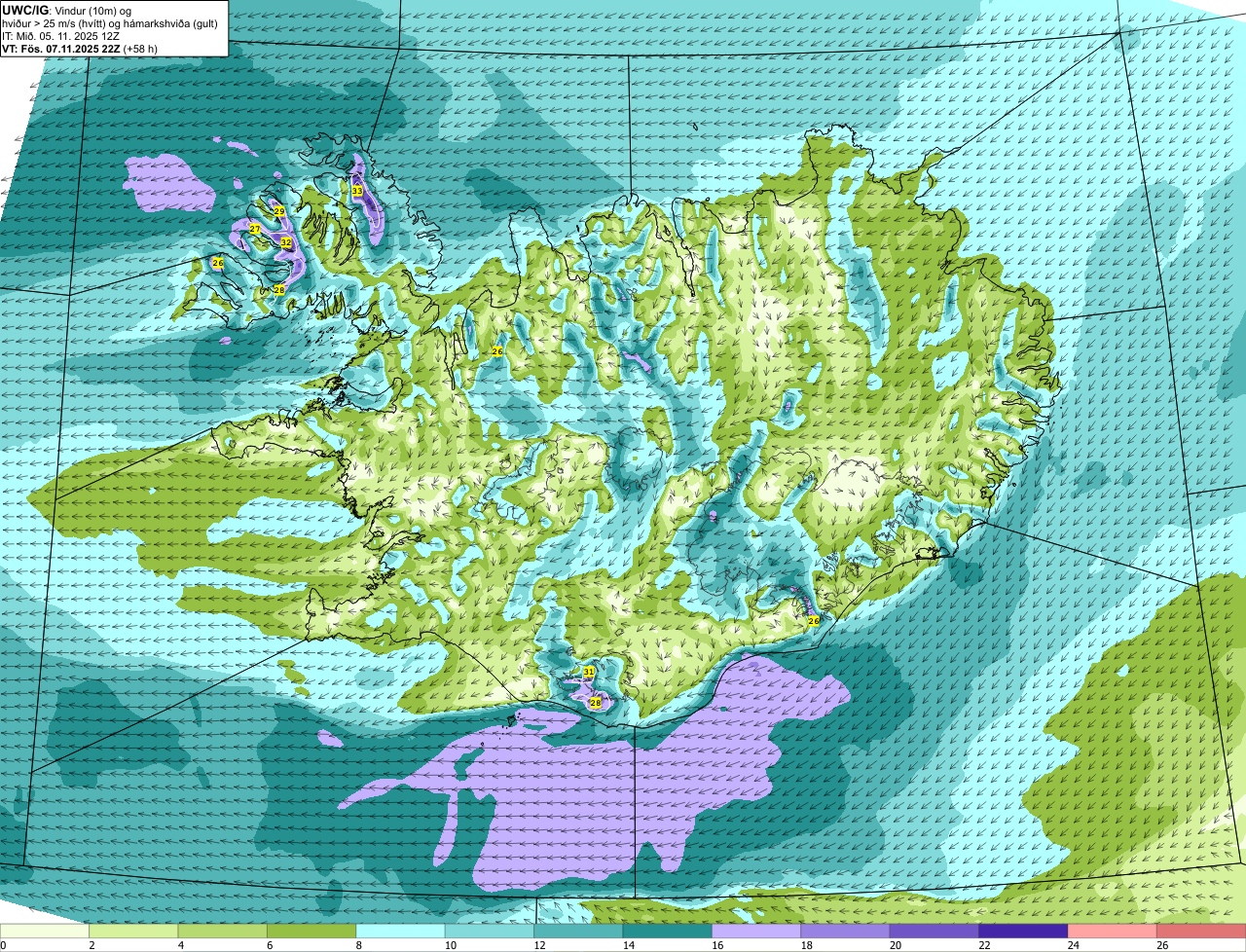The width and height of the screenshot is (1246, 952).
Task: Pick the 8–10 m/s light cyan legend band
Action: [x=400, y=932]
